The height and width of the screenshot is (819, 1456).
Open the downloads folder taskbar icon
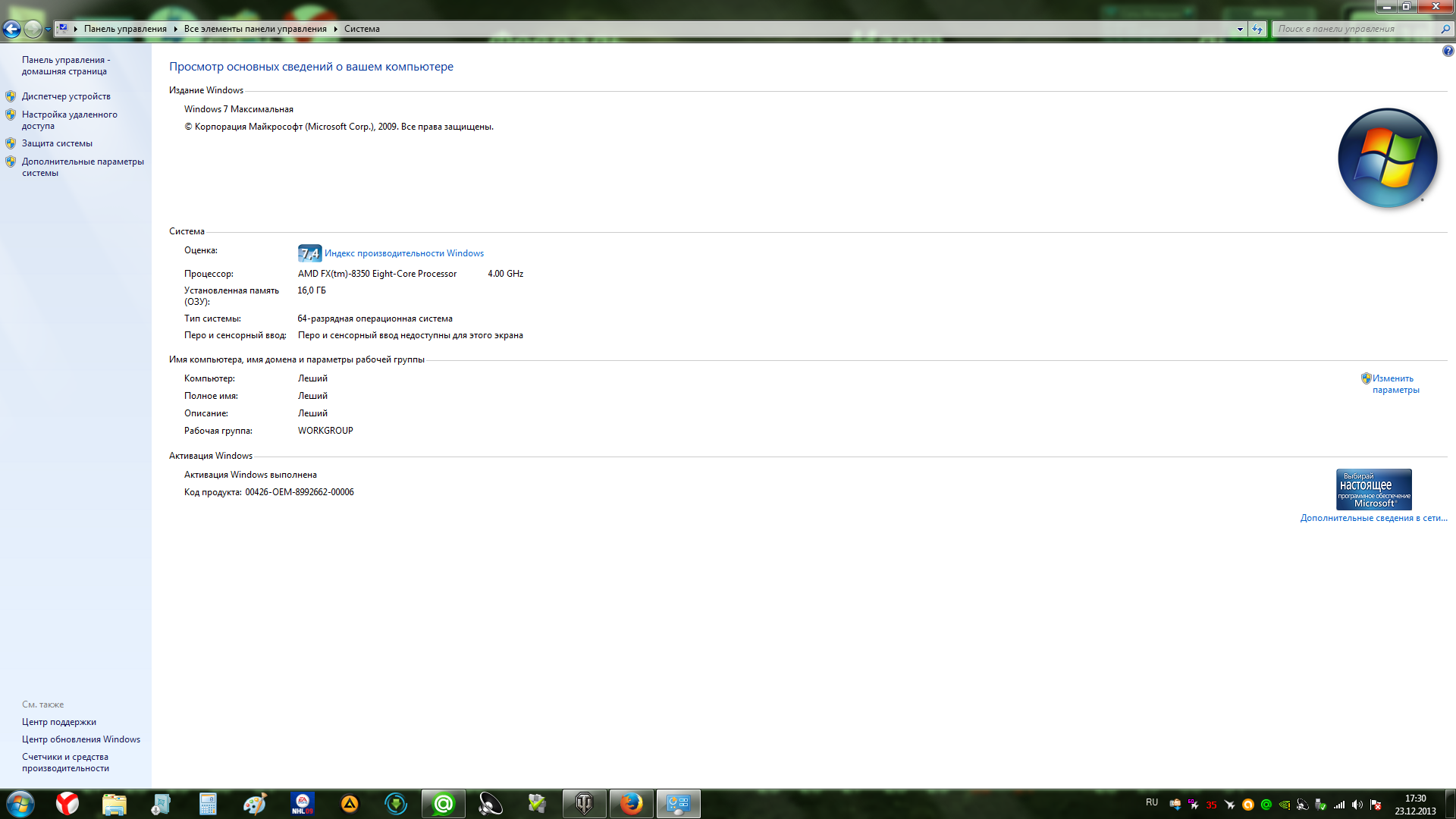point(162,804)
